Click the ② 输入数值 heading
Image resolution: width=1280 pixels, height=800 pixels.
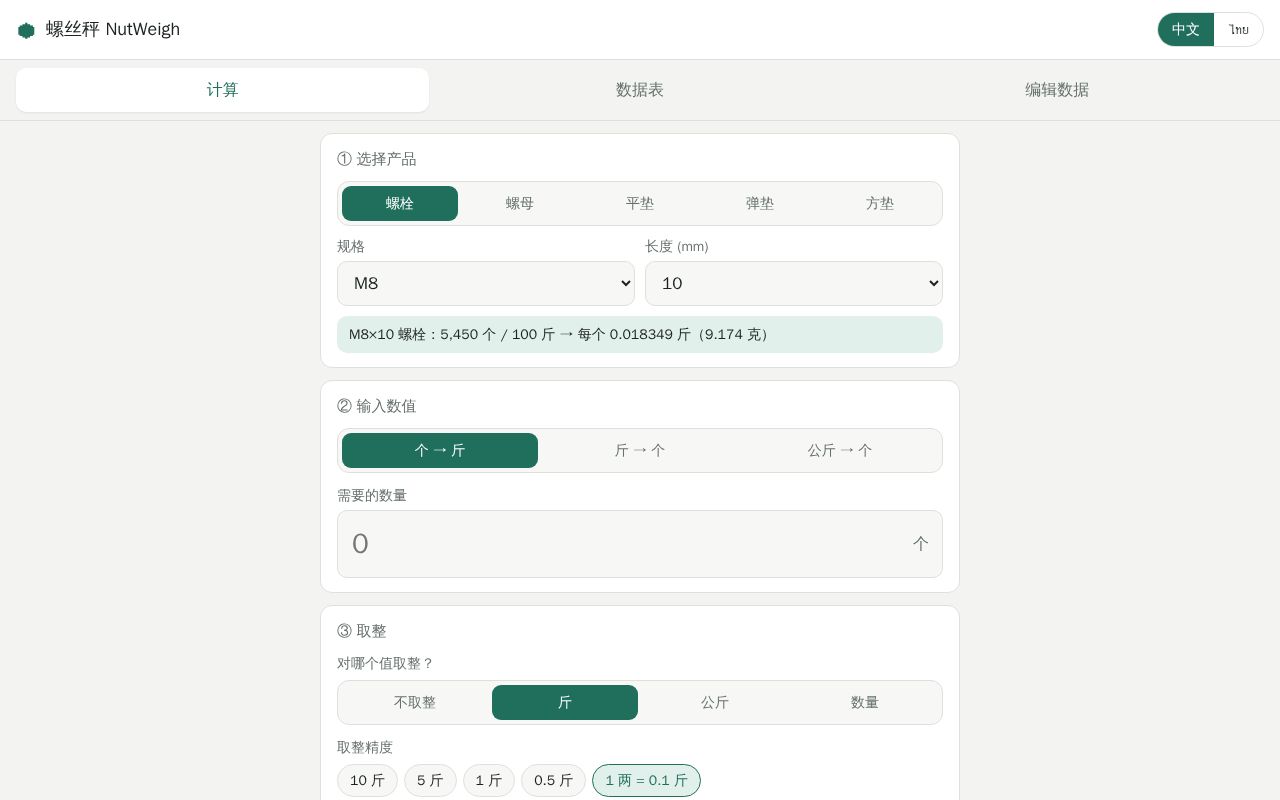pyautogui.click(x=377, y=406)
